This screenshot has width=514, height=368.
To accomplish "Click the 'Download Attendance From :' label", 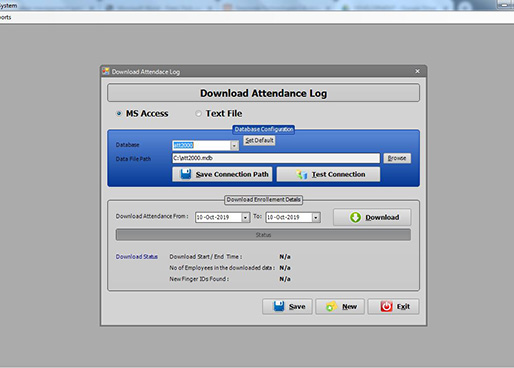I will [152, 216].
